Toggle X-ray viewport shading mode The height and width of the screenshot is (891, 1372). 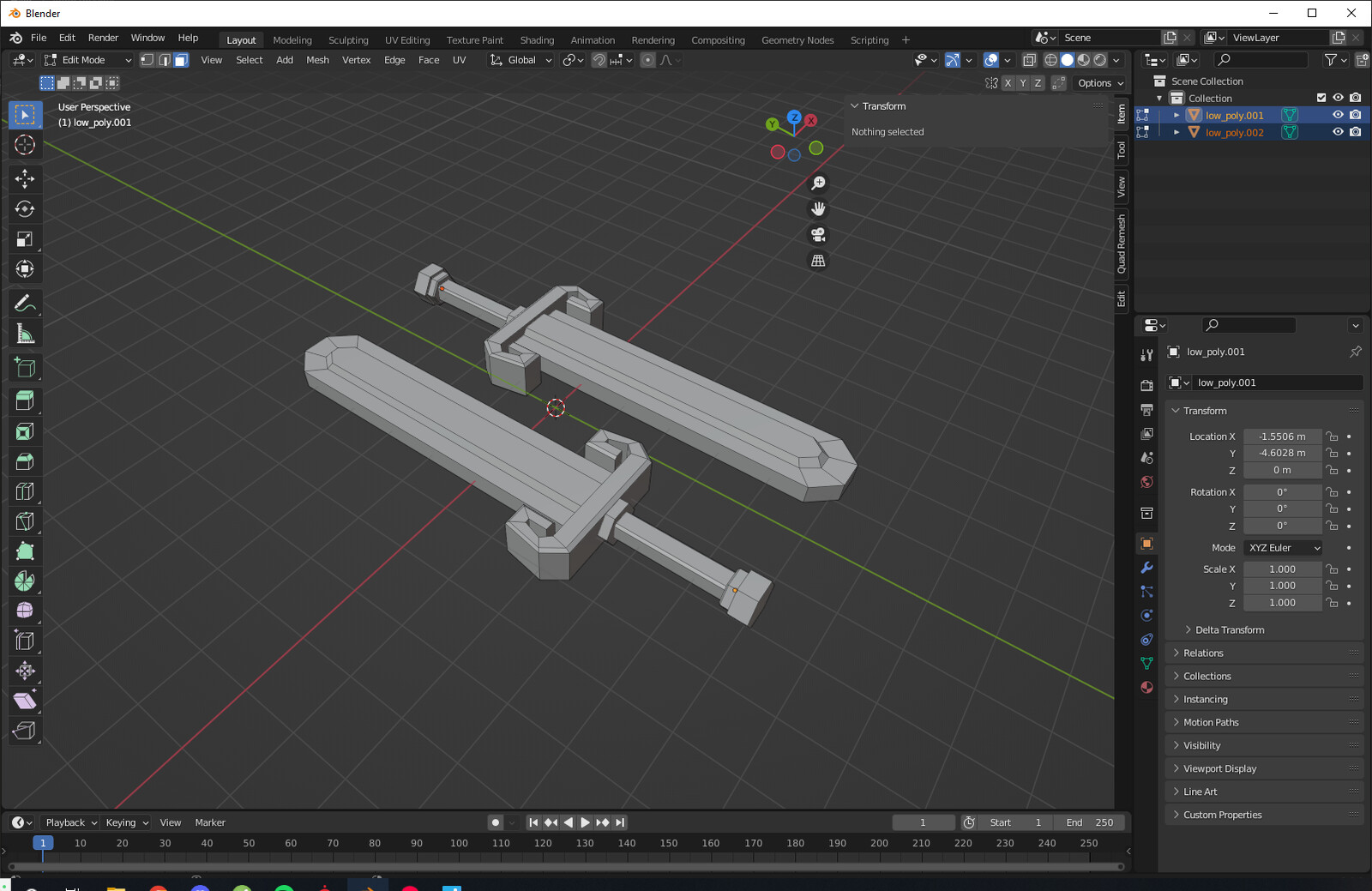coord(1029,60)
